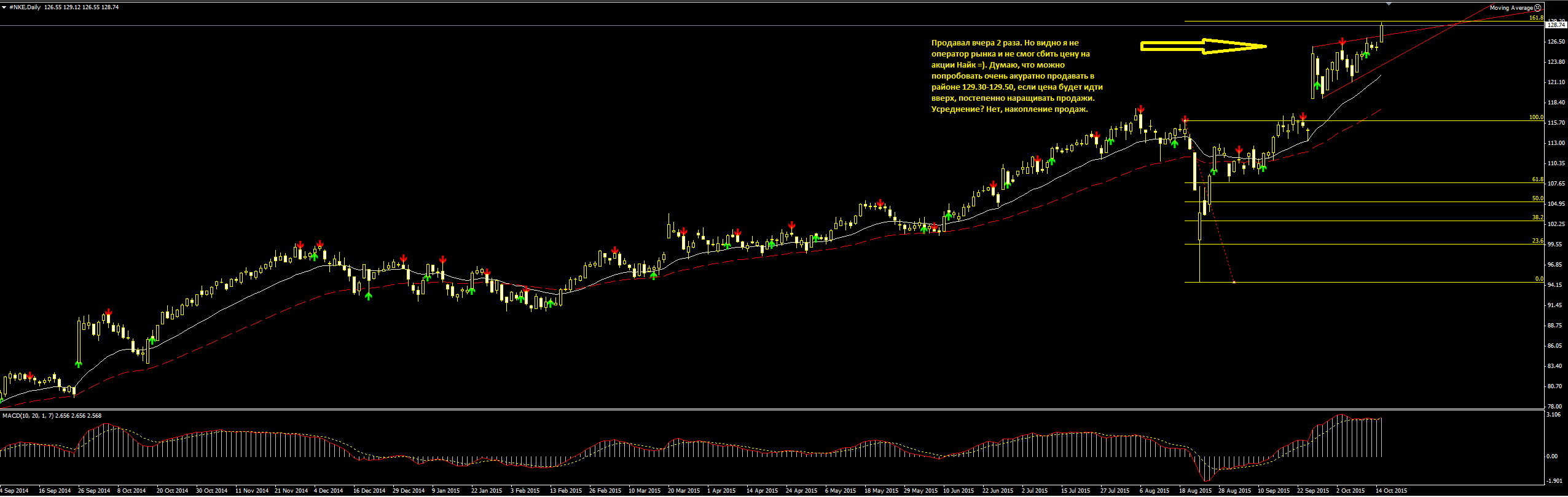Click the "121.10" price axis label
This screenshot has height=497, width=1568.
pos(1556,82)
